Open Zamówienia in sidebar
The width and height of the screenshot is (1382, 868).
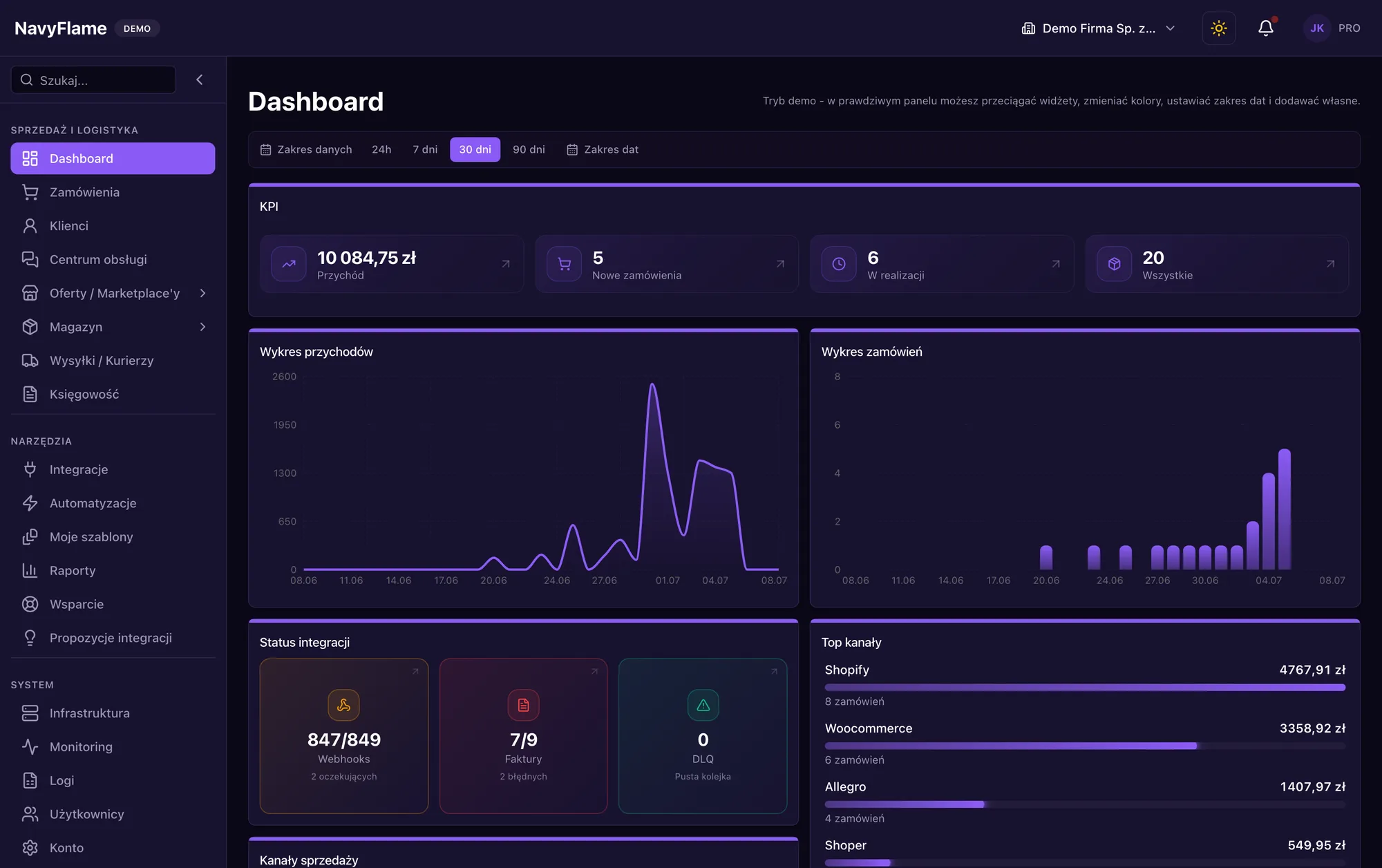pos(113,192)
